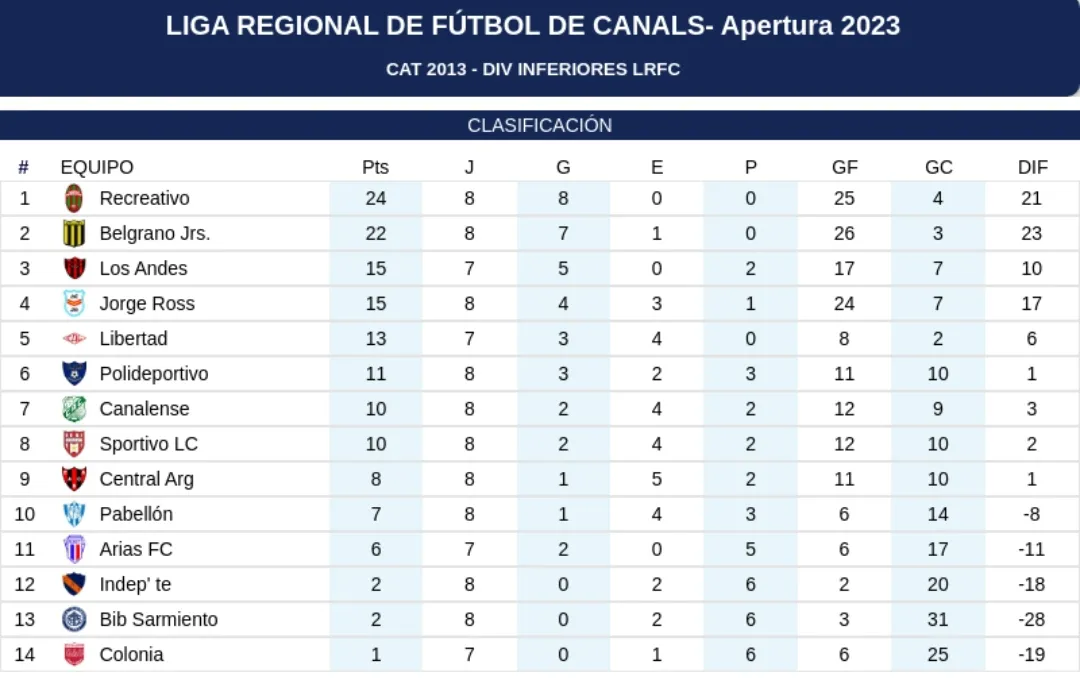
Task: Click the DIF column header
Action: [1032, 167]
